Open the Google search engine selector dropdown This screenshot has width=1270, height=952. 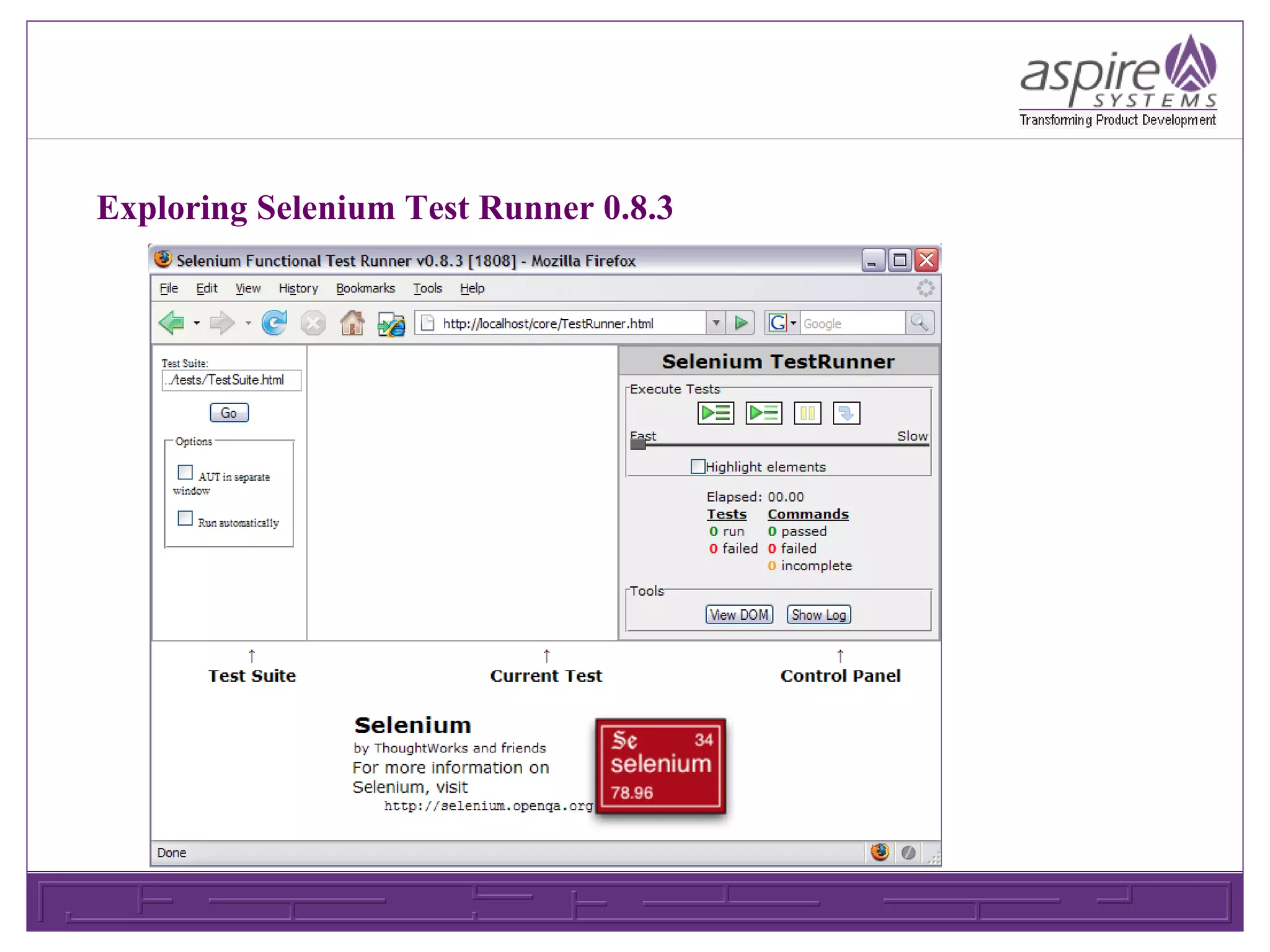783,323
